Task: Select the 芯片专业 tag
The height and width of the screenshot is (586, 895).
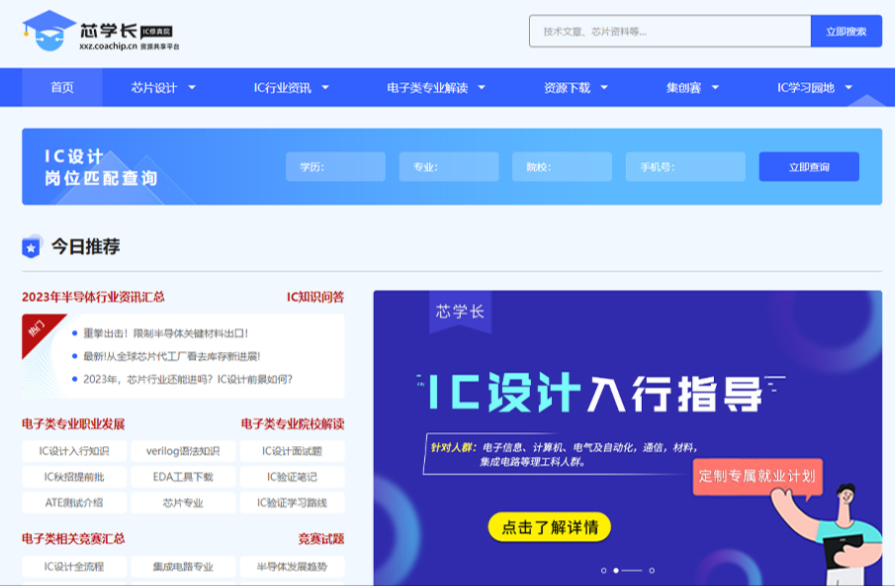Action: point(183,503)
